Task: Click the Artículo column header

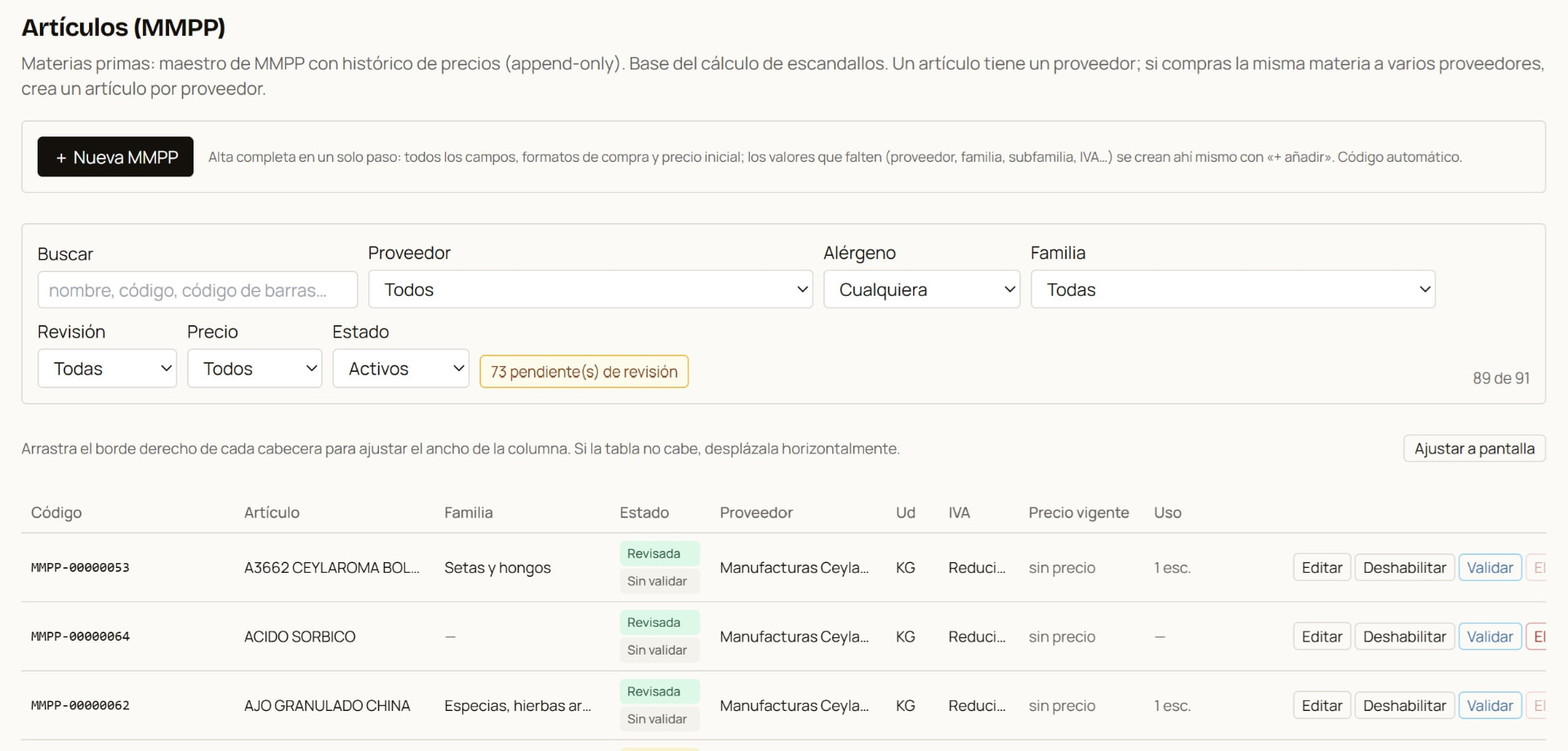Action: (x=272, y=512)
